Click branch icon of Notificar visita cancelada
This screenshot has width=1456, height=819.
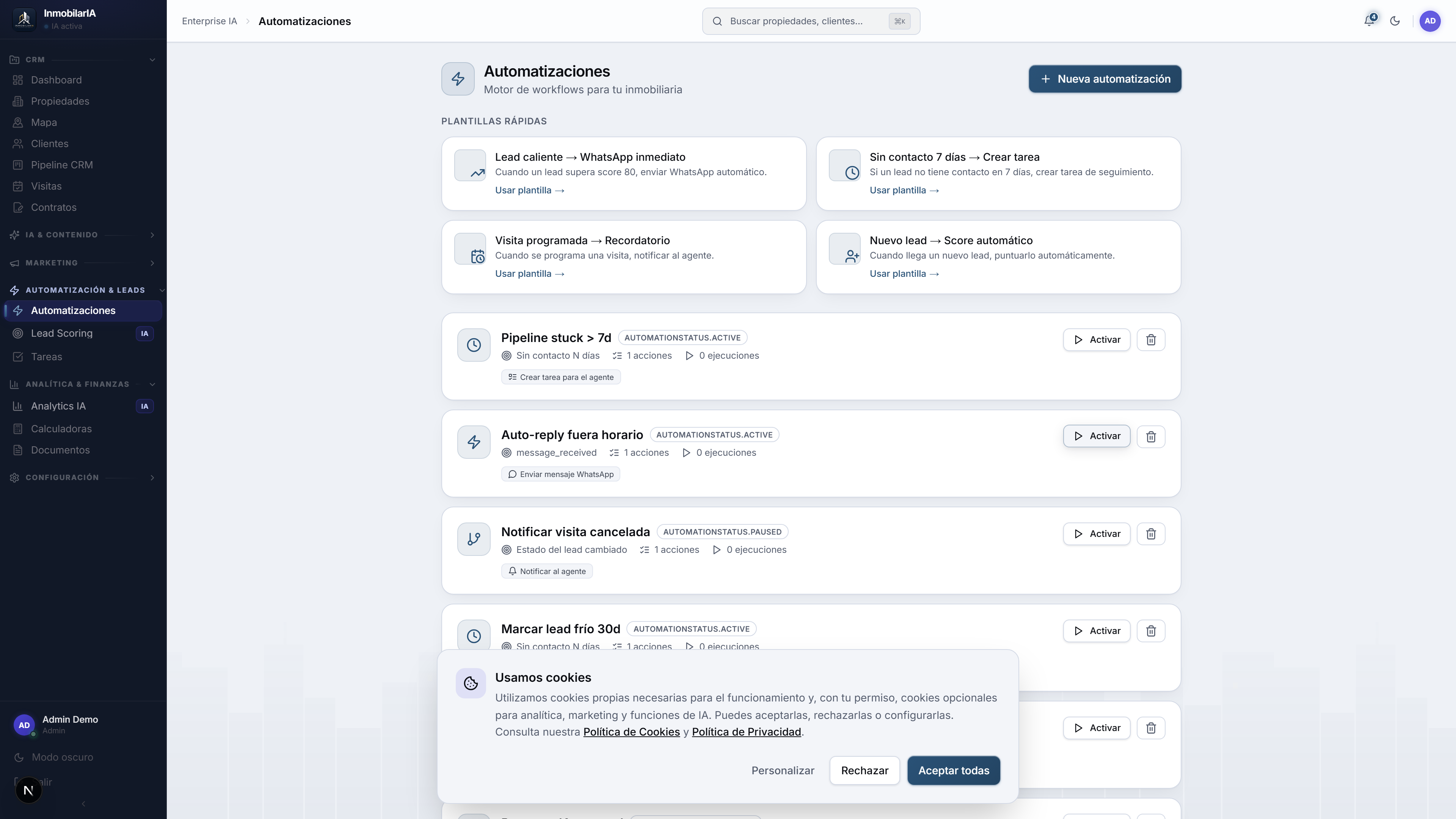click(474, 539)
